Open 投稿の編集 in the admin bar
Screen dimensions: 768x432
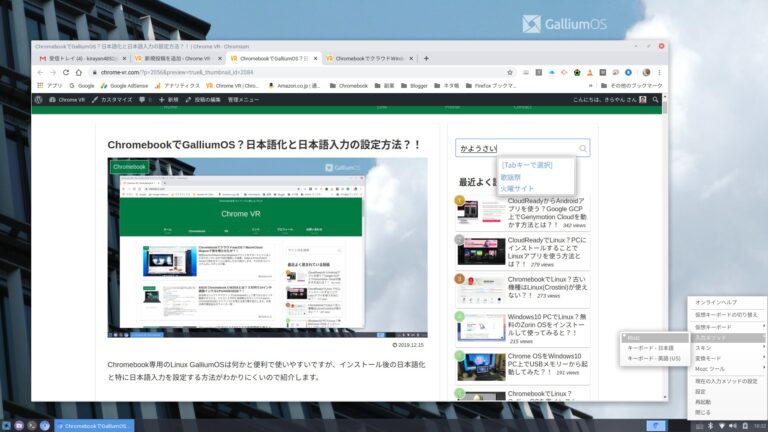(x=203, y=99)
